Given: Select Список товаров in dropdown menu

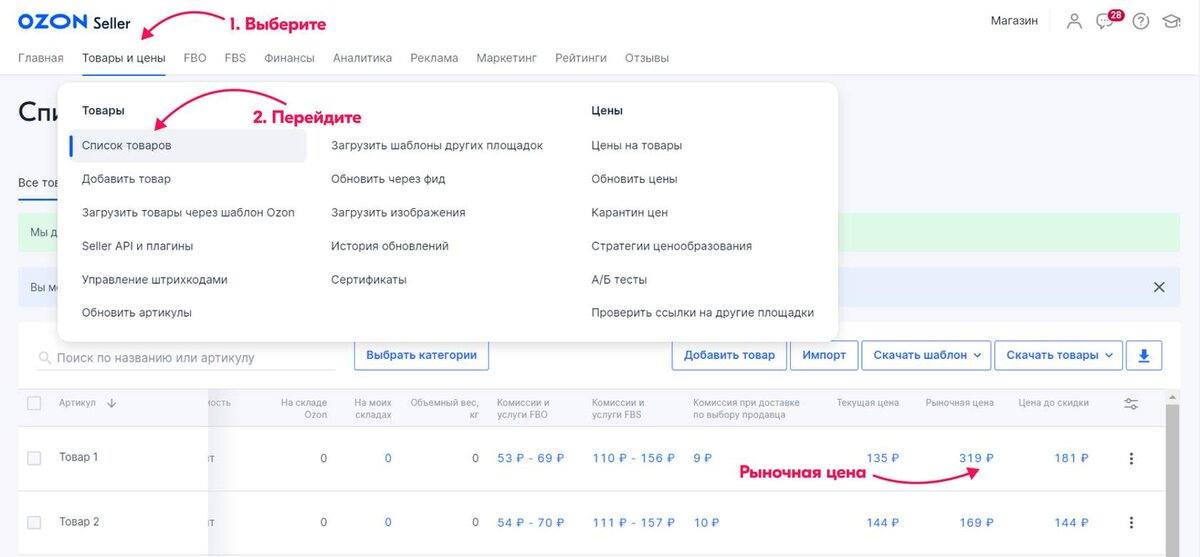Looking at the screenshot, I should coord(188,146).
